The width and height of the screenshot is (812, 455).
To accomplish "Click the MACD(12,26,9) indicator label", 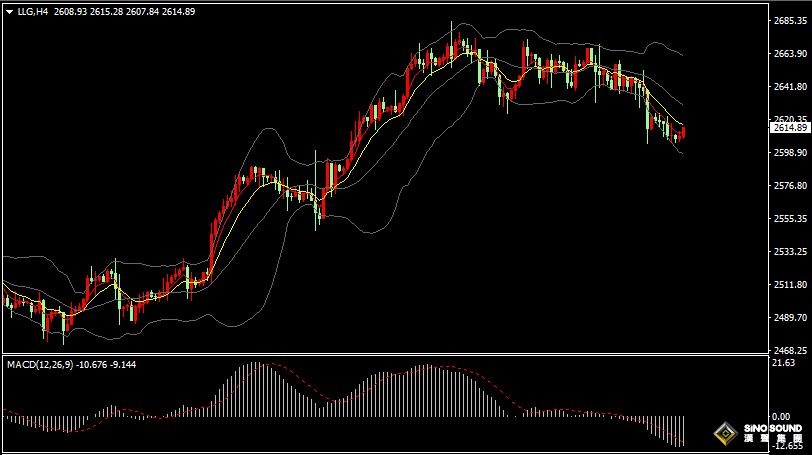I will coord(40,365).
